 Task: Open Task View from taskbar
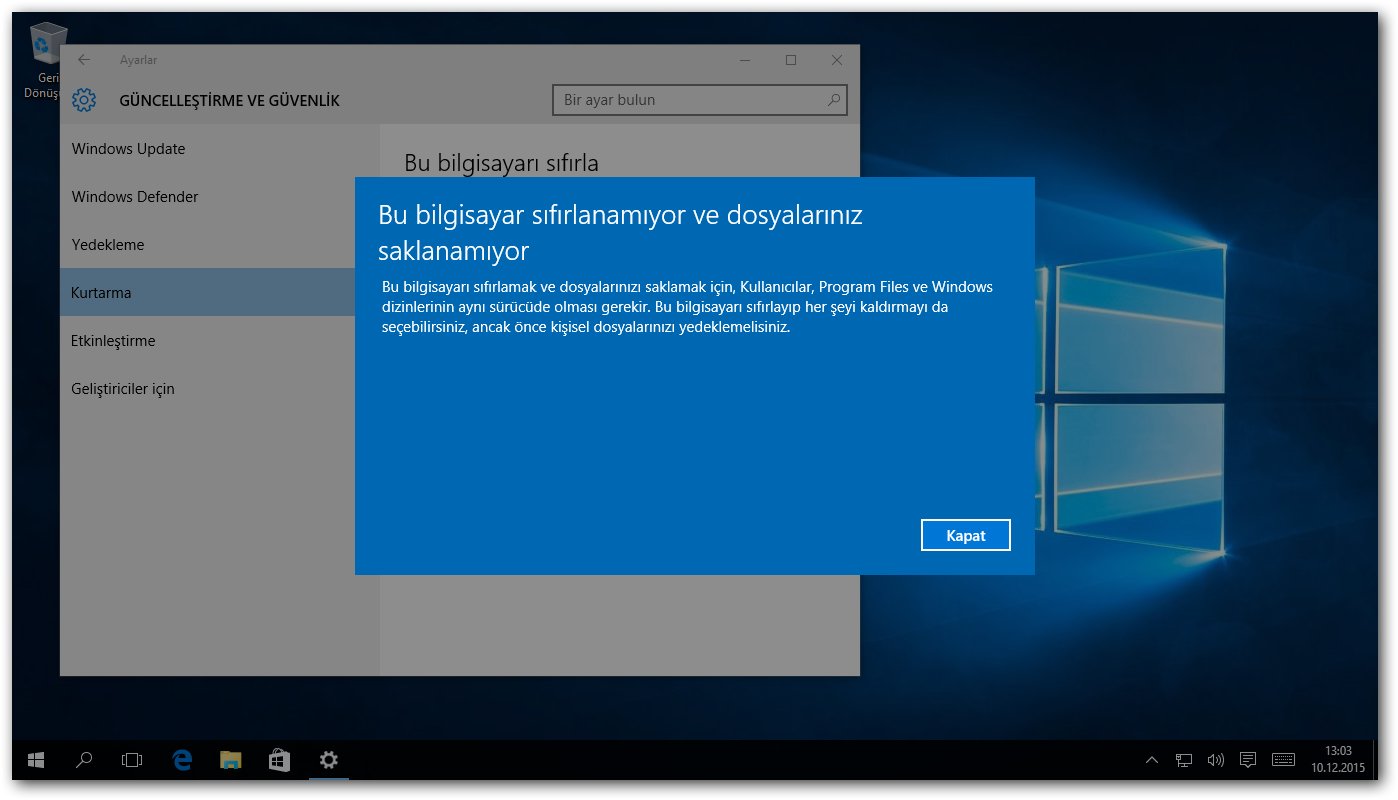pyautogui.click(x=132, y=760)
